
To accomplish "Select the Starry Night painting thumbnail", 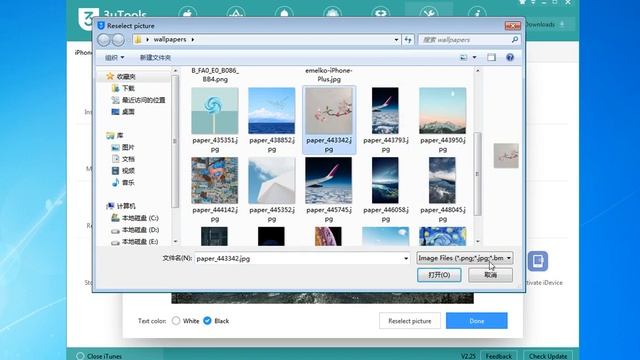I will point(442,236).
